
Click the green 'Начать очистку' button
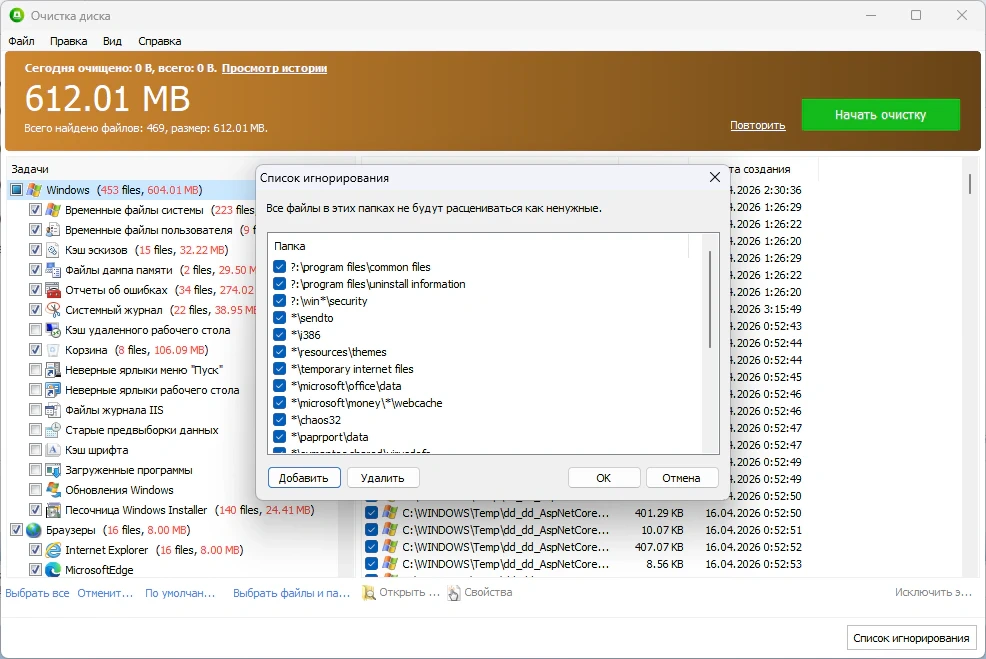(880, 115)
